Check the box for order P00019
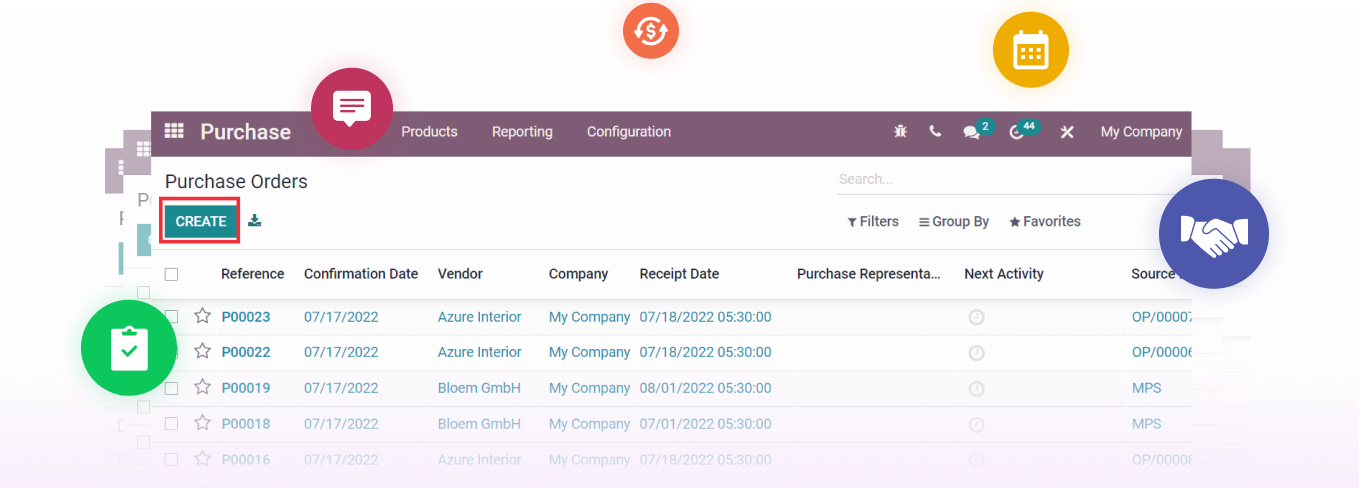Image resolution: width=1360 pixels, height=488 pixels. pos(171,388)
